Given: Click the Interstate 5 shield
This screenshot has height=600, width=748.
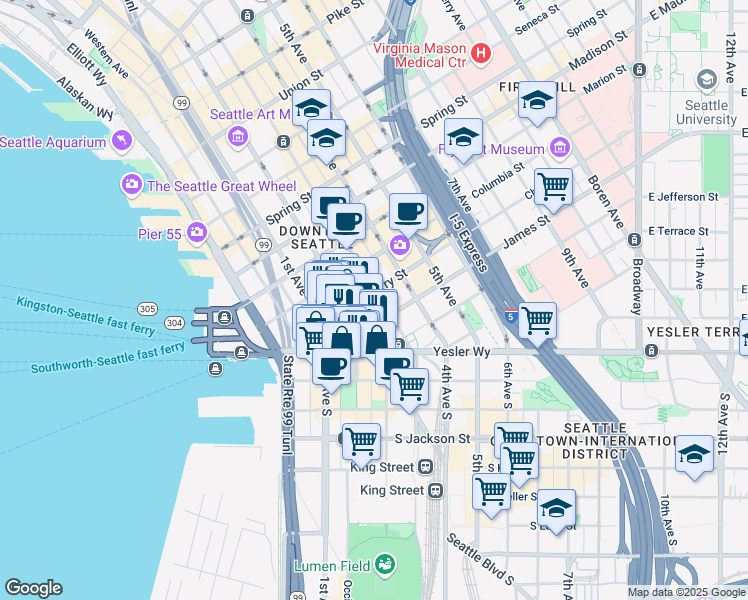Looking at the screenshot, I should pyautogui.click(x=511, y=316).
